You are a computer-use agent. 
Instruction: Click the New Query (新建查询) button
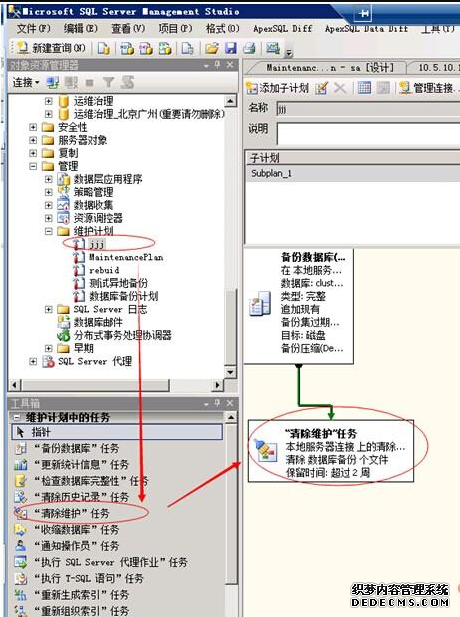[51, 48]
